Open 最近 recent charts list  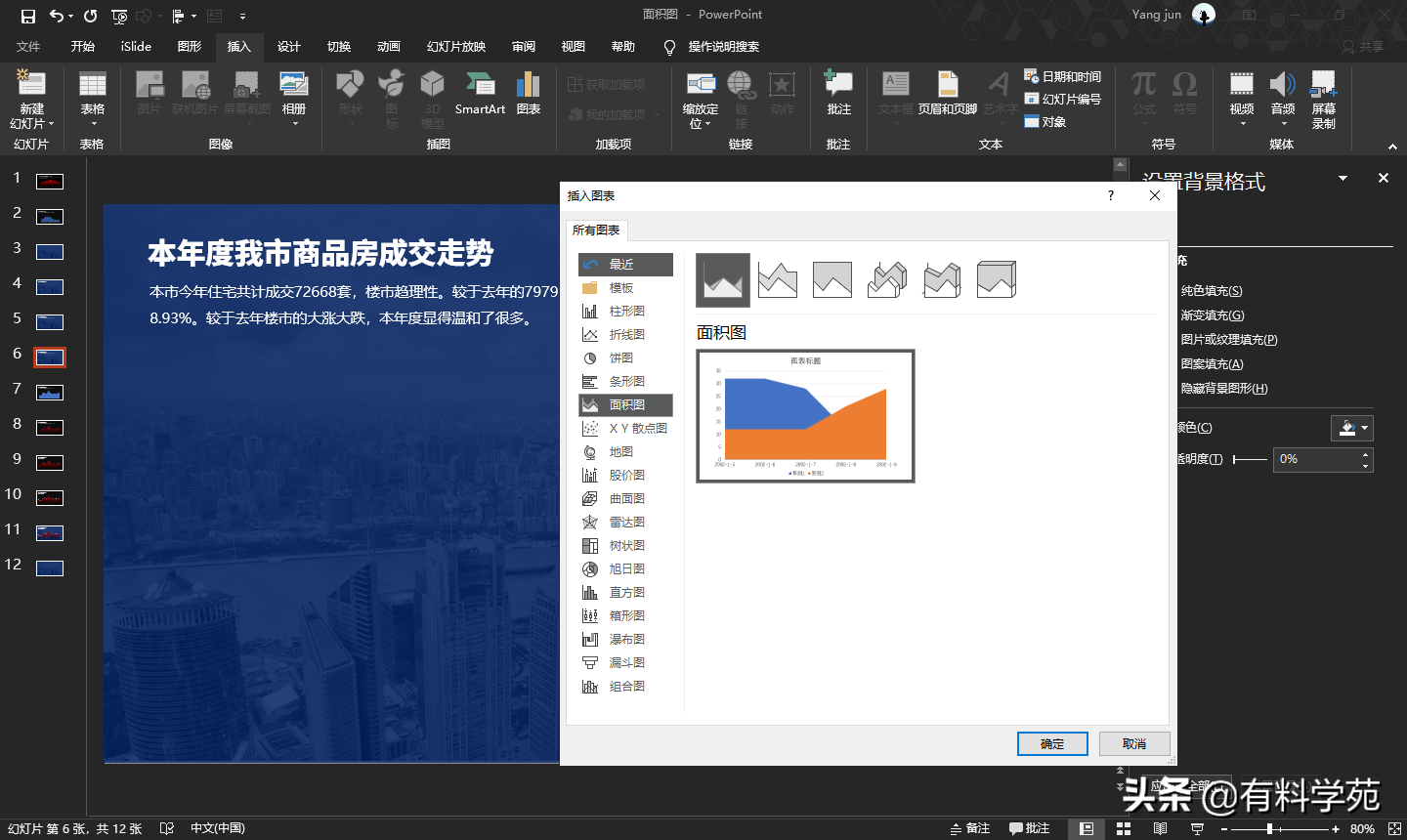point(625,265)
